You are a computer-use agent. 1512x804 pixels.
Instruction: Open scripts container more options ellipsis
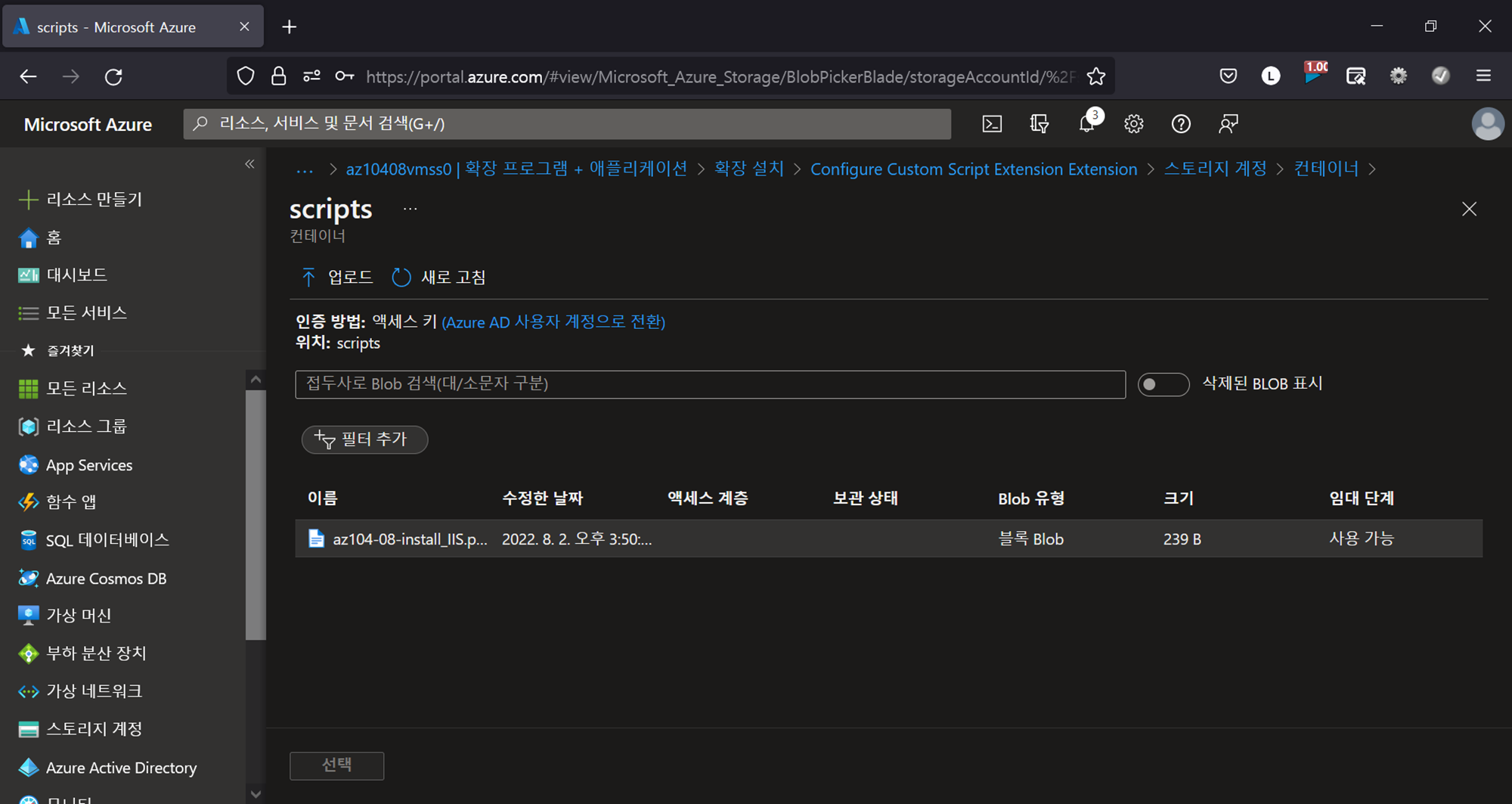[x=410, y=209]
